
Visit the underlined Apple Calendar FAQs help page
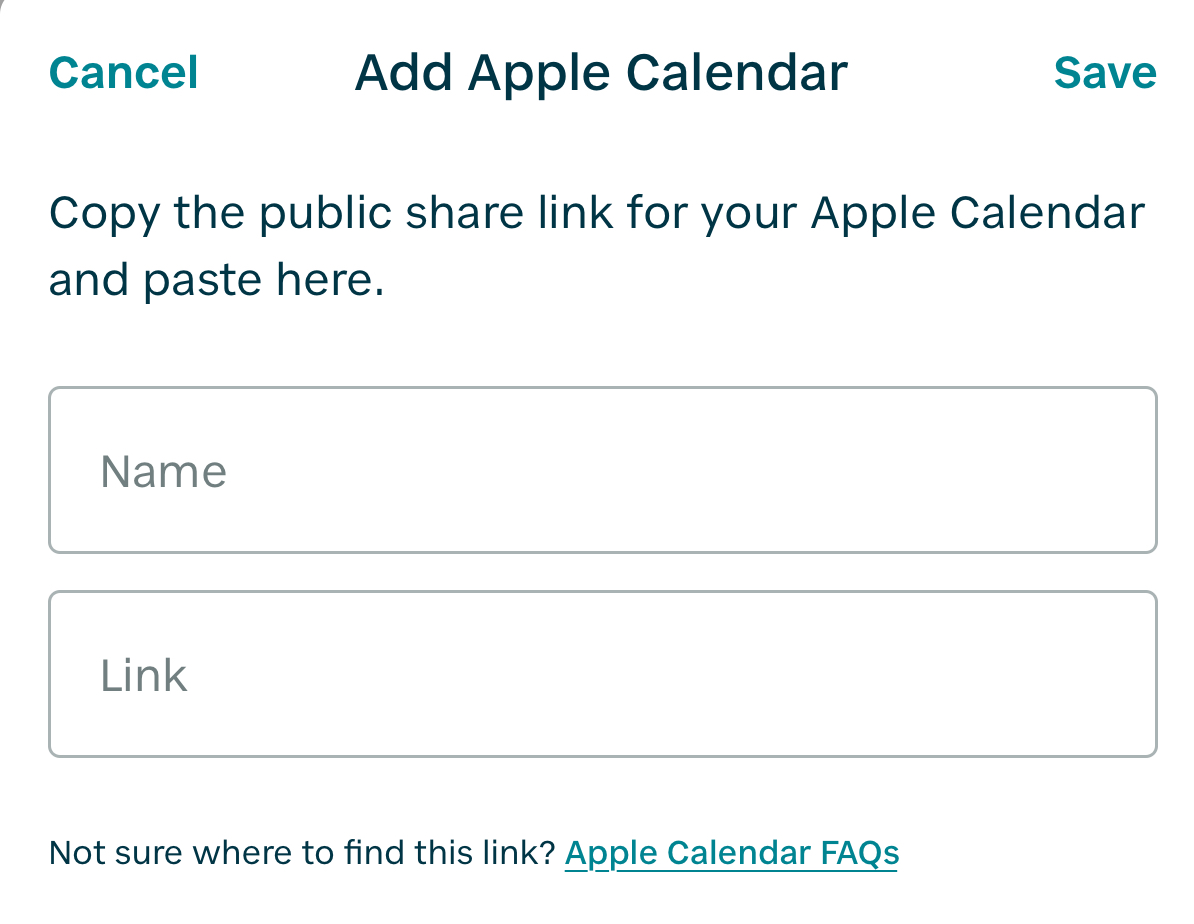pyautogui.click(x=731, y=853)
